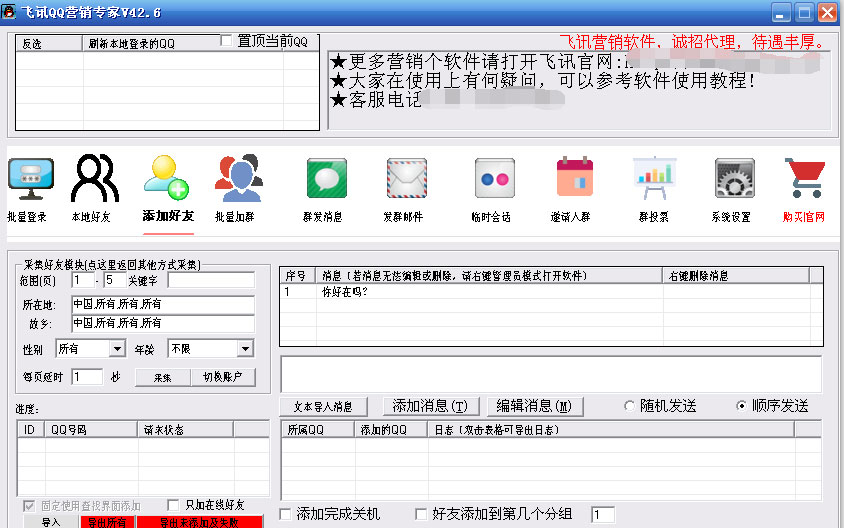Click the 购买官网 shopping cart icon
This screenshot has width=844, height=528.
(x=803, y=180)
